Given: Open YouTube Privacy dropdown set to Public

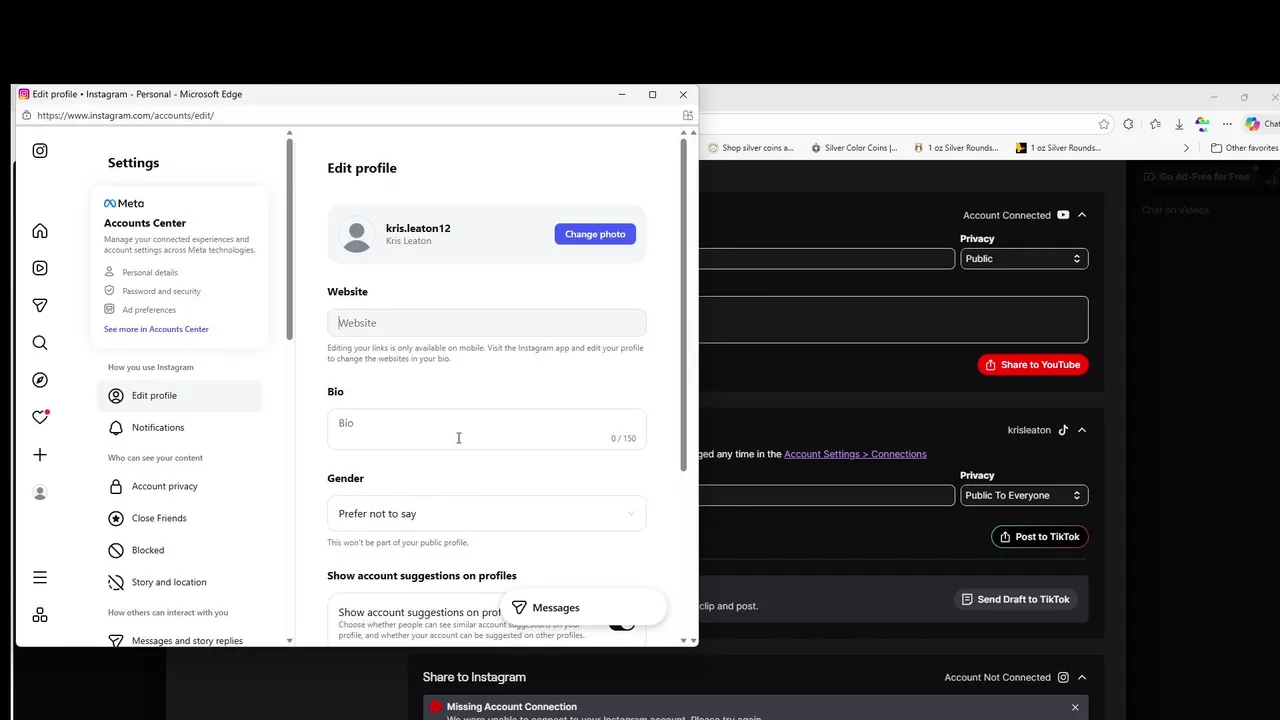Looking at the screenshot, I should [x=1024, y=258].
